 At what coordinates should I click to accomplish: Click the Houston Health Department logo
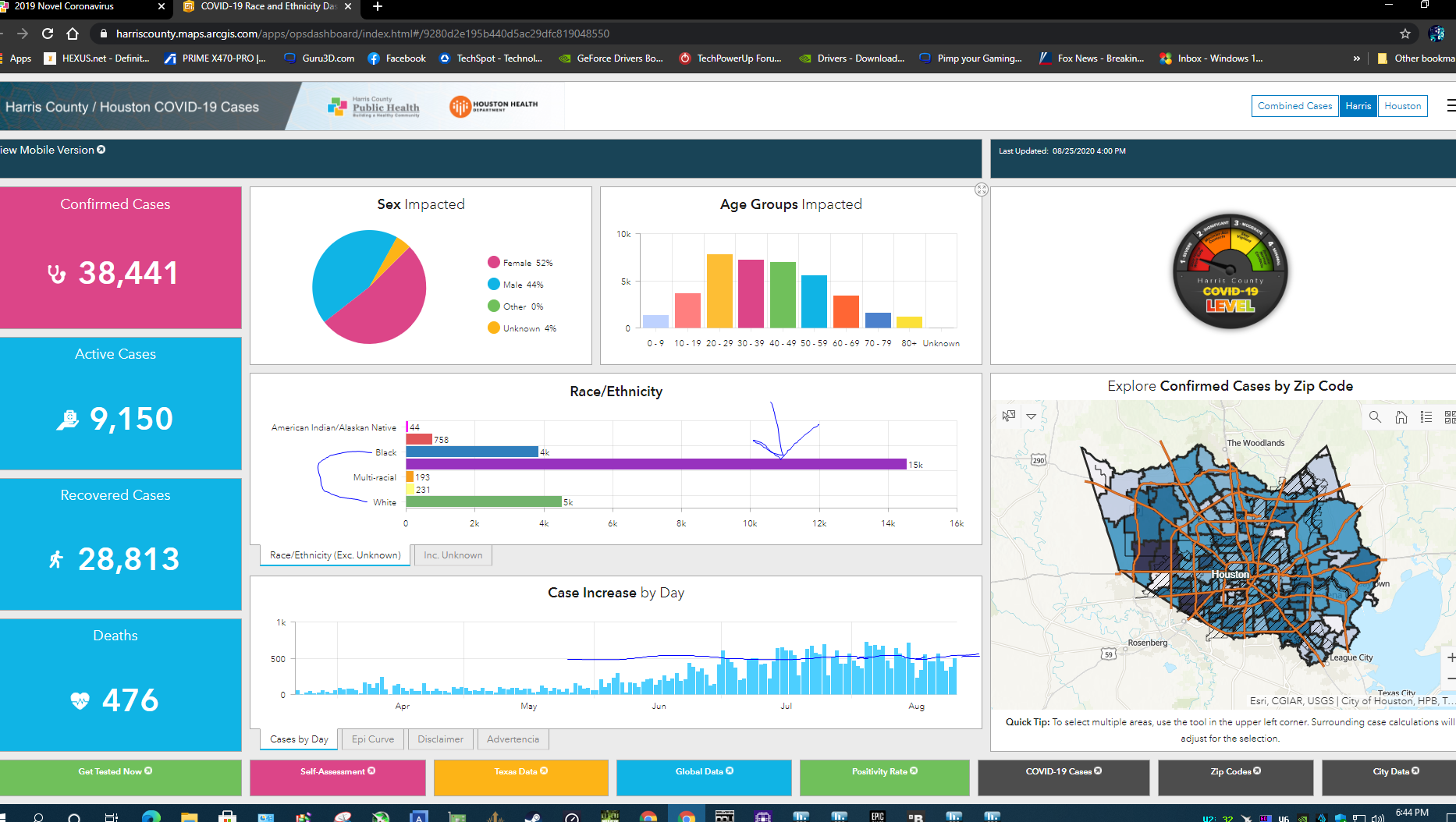pyautogui.click(x=494, y=106)
